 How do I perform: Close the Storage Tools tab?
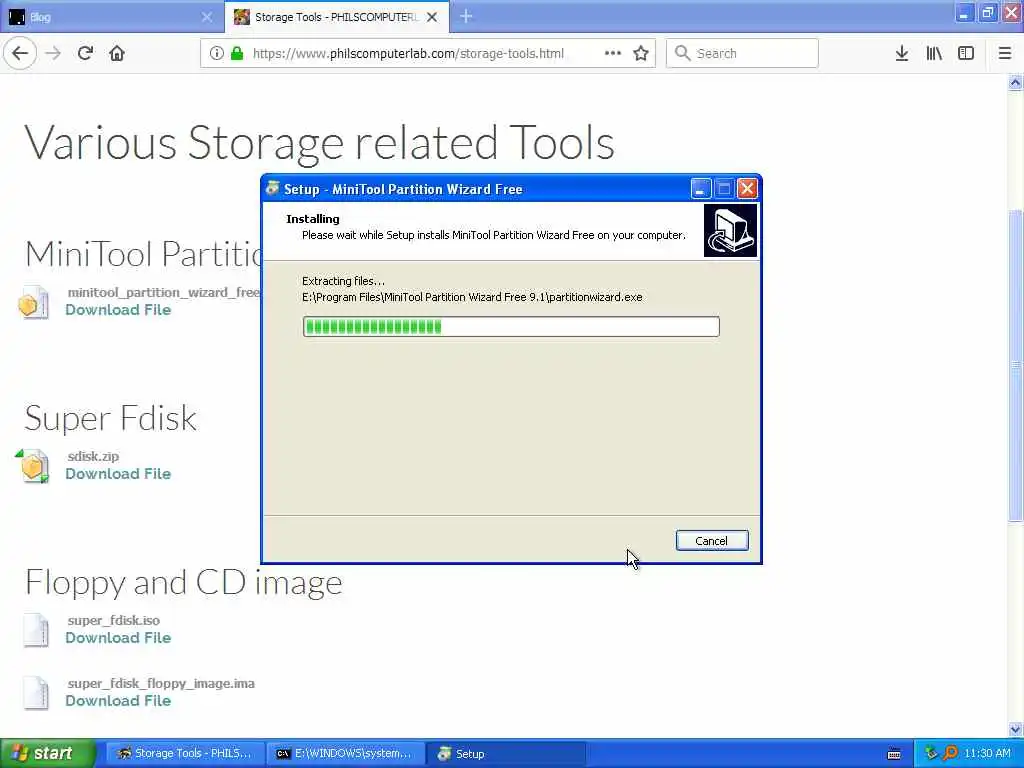pos(432,17)
